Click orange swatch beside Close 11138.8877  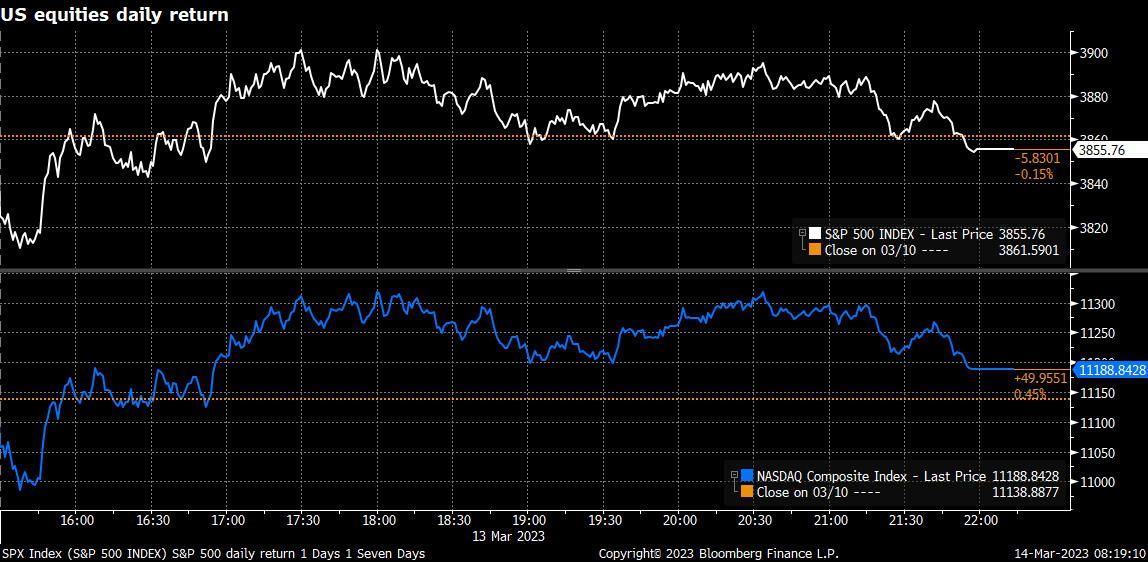[748, 492]
